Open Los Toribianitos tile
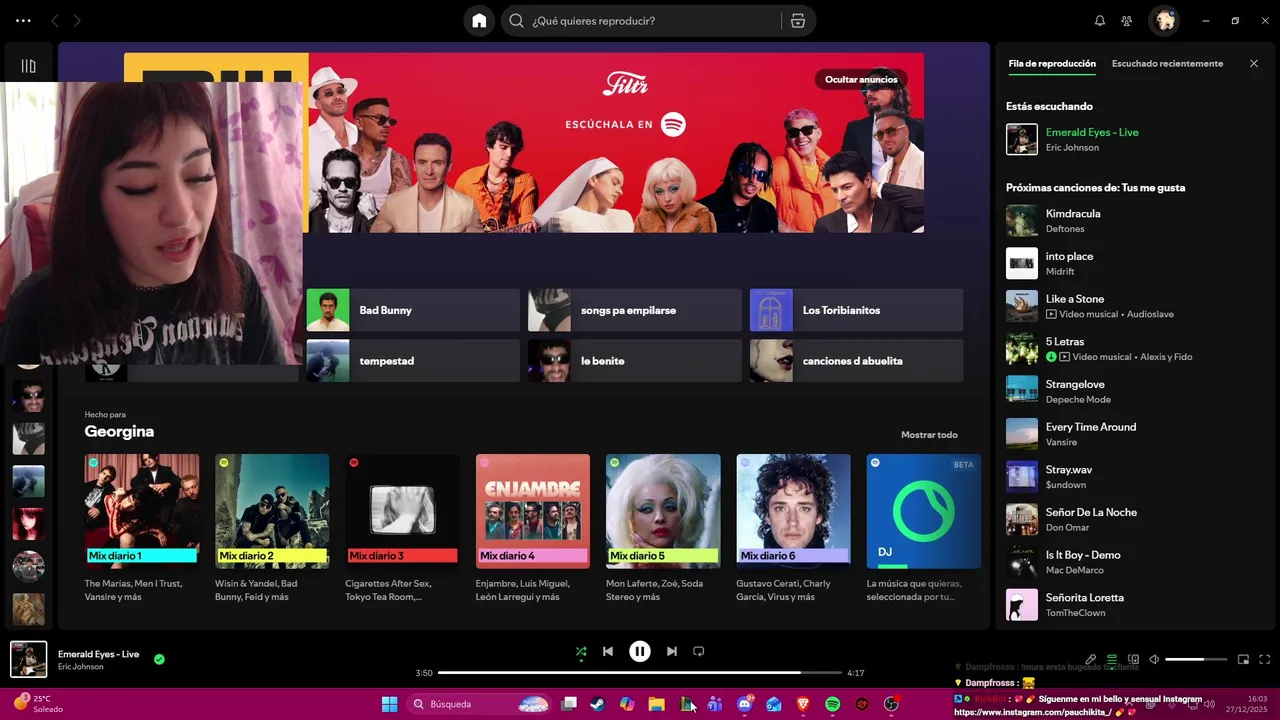 pos(856,310)
